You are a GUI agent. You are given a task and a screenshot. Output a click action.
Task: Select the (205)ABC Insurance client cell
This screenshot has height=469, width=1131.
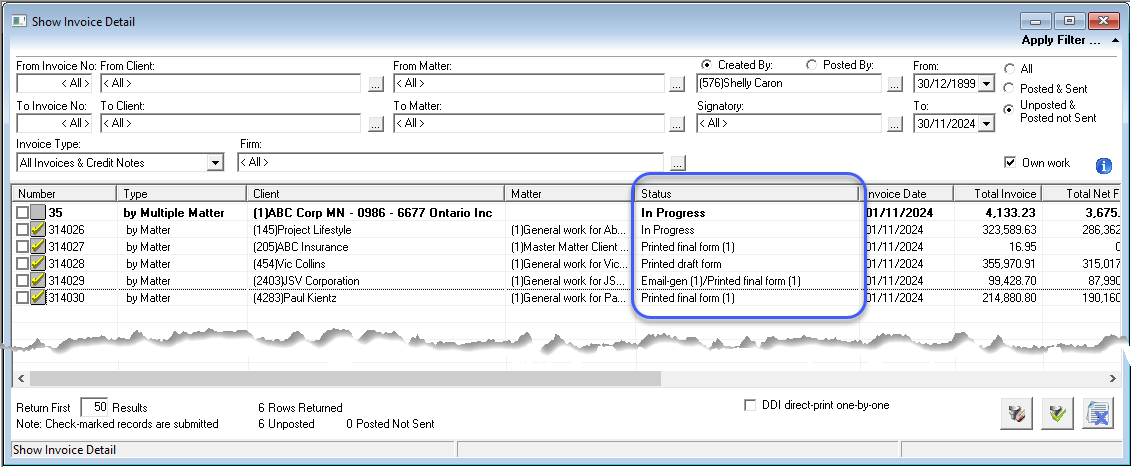pos(376,247)
